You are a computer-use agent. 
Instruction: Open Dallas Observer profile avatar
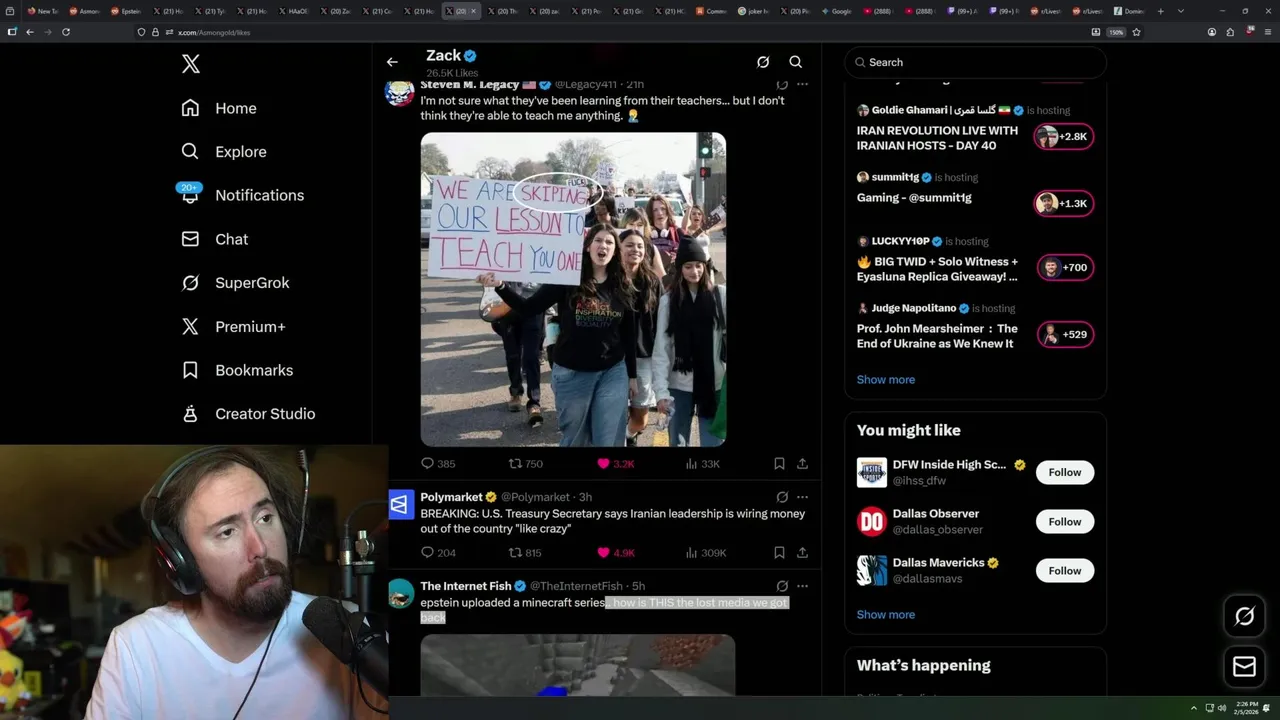tap(872, 522)
